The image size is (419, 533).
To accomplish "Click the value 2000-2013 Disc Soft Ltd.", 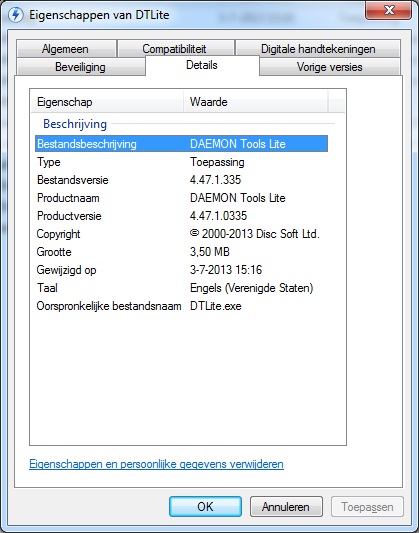I will (x=255, y=234).
